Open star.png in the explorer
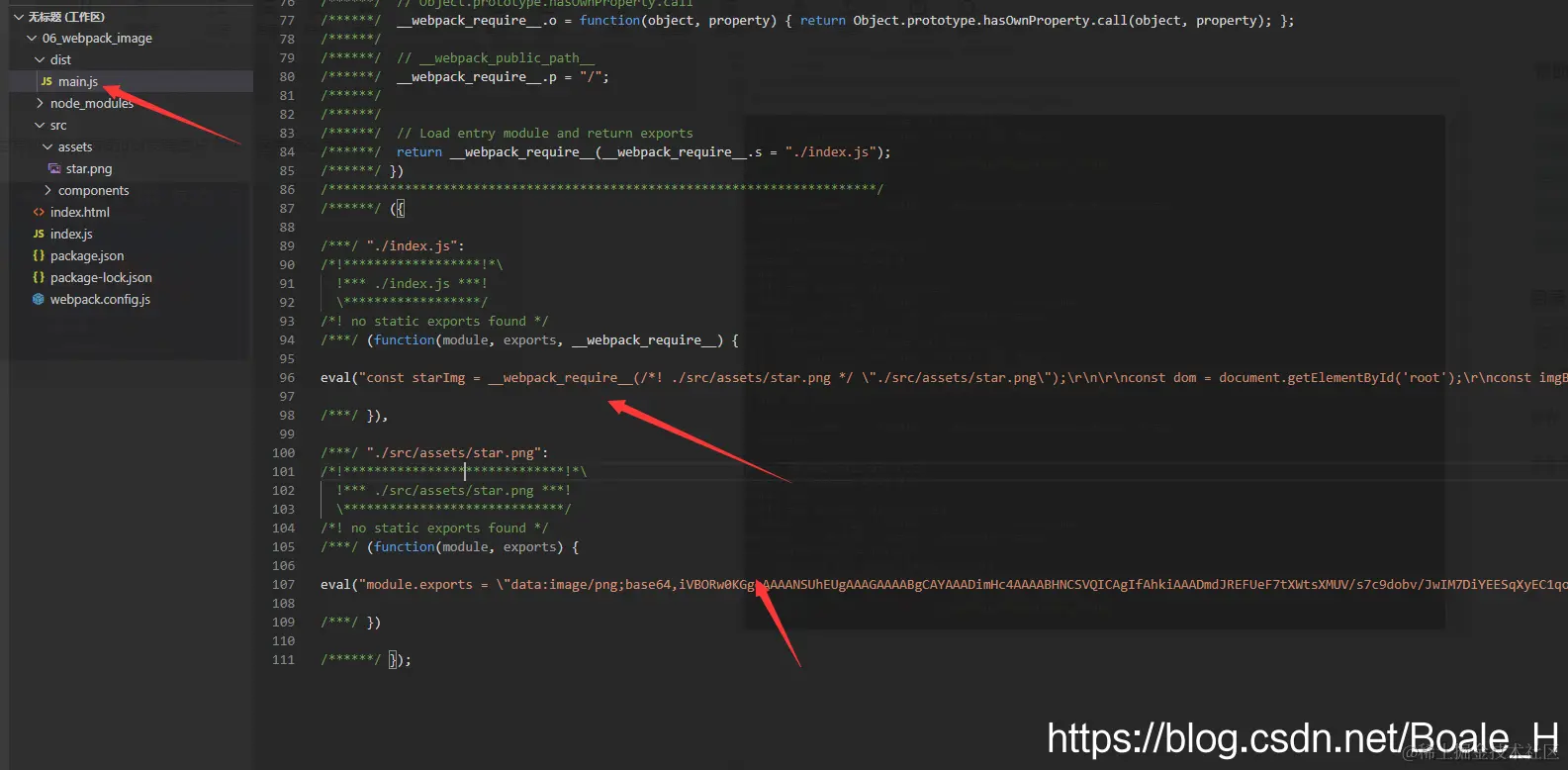Viewport: 1568px width, 770px height. tap(89, 169)
